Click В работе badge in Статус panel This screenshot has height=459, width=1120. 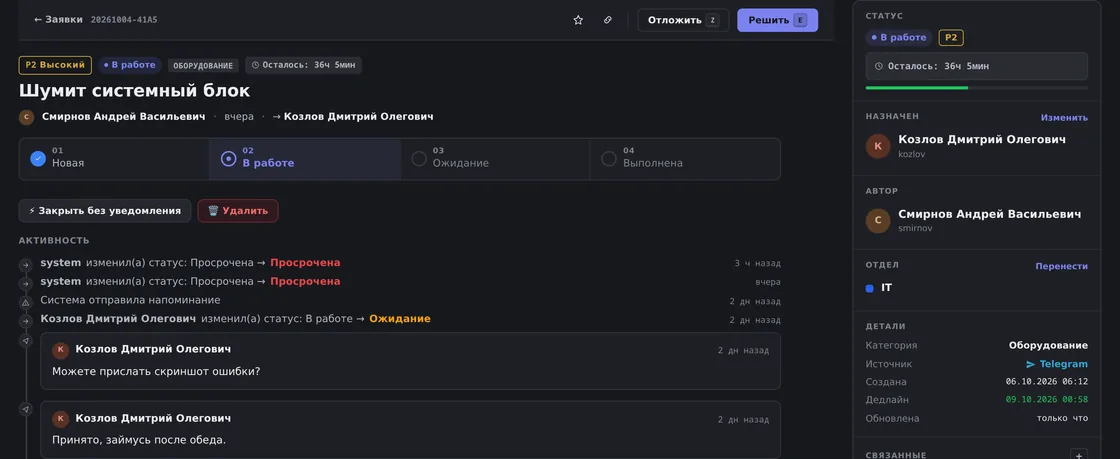coord(899,38)
